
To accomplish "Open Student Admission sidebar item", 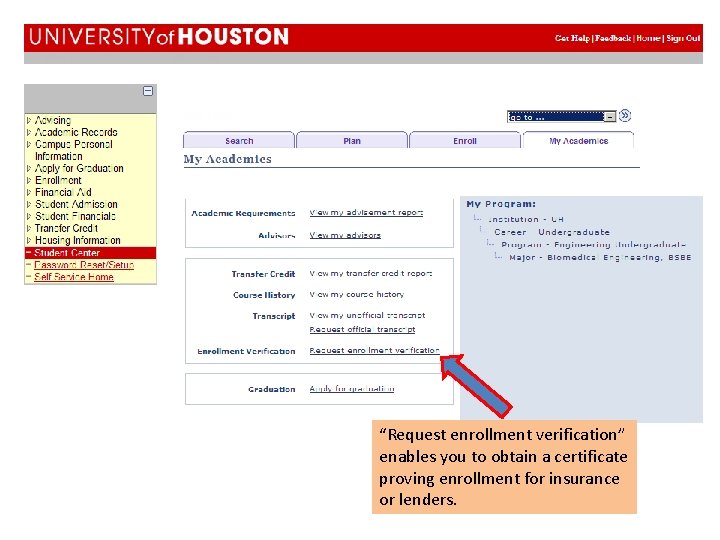I will click(x=76, y=204).
